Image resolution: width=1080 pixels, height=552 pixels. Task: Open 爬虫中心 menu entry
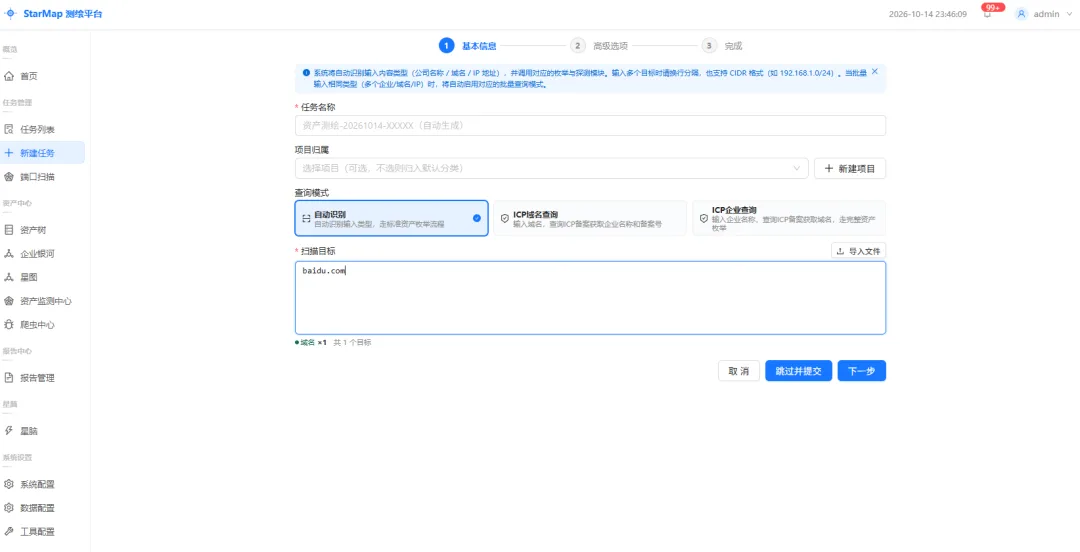(x=43, y=324)
